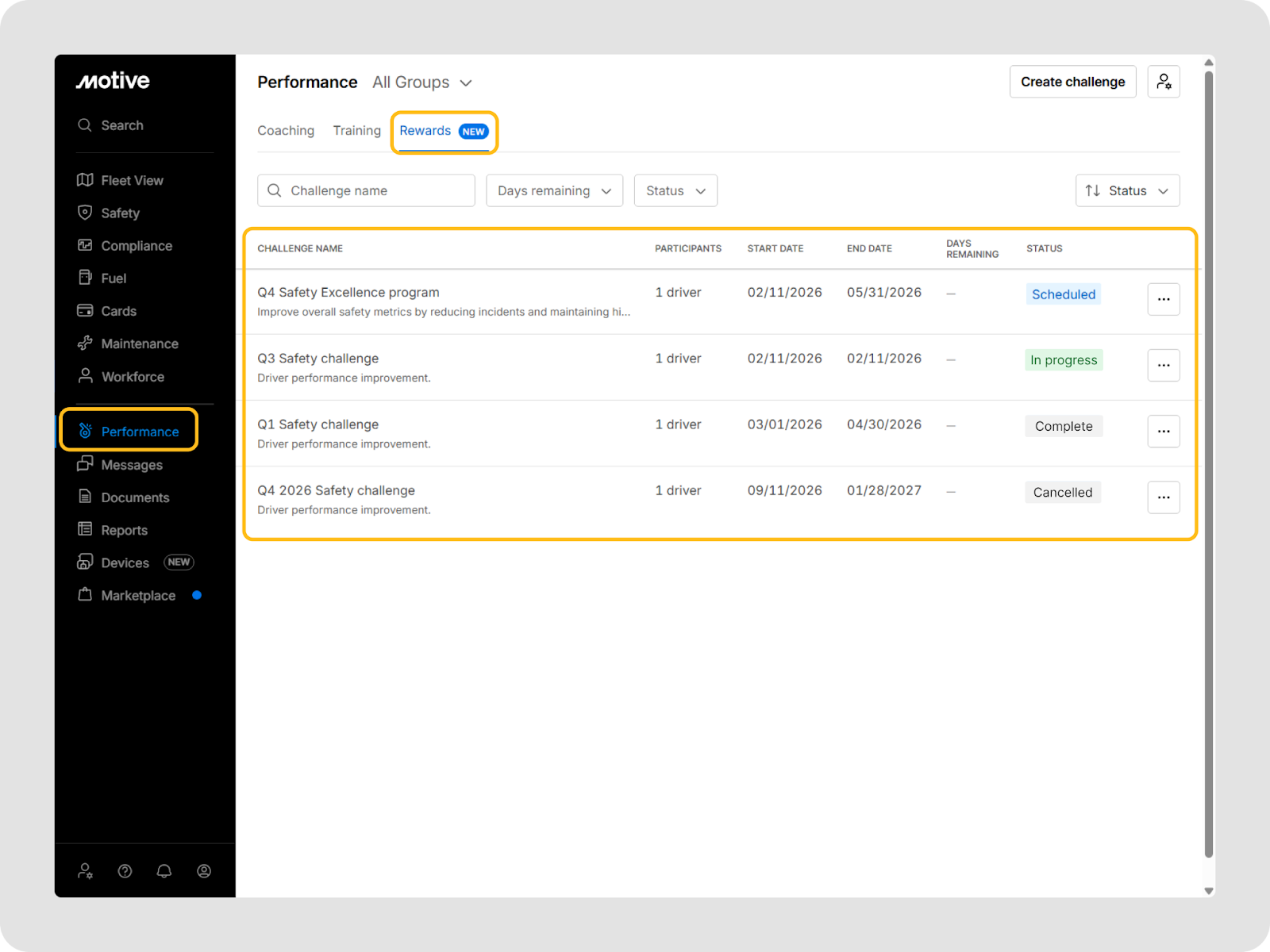Expand the All Groups dropdown
The height and width of the screenshot is (952, 1270).
(x=422, y=83)
